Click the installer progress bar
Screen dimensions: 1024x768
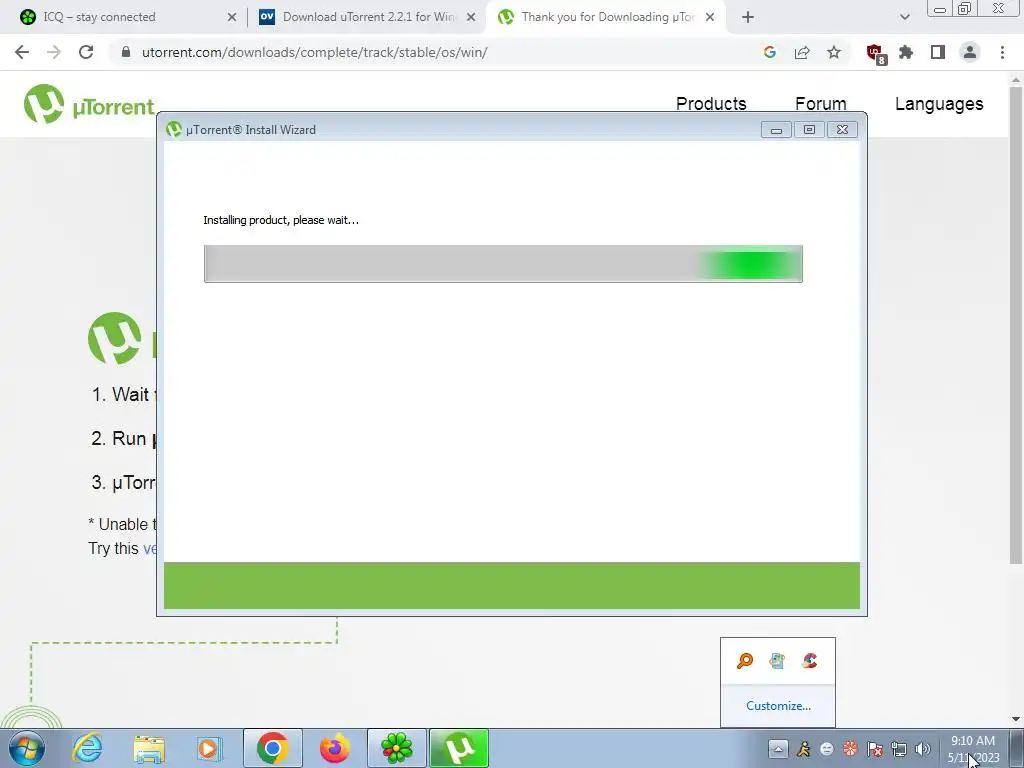[x=503, y=264]
